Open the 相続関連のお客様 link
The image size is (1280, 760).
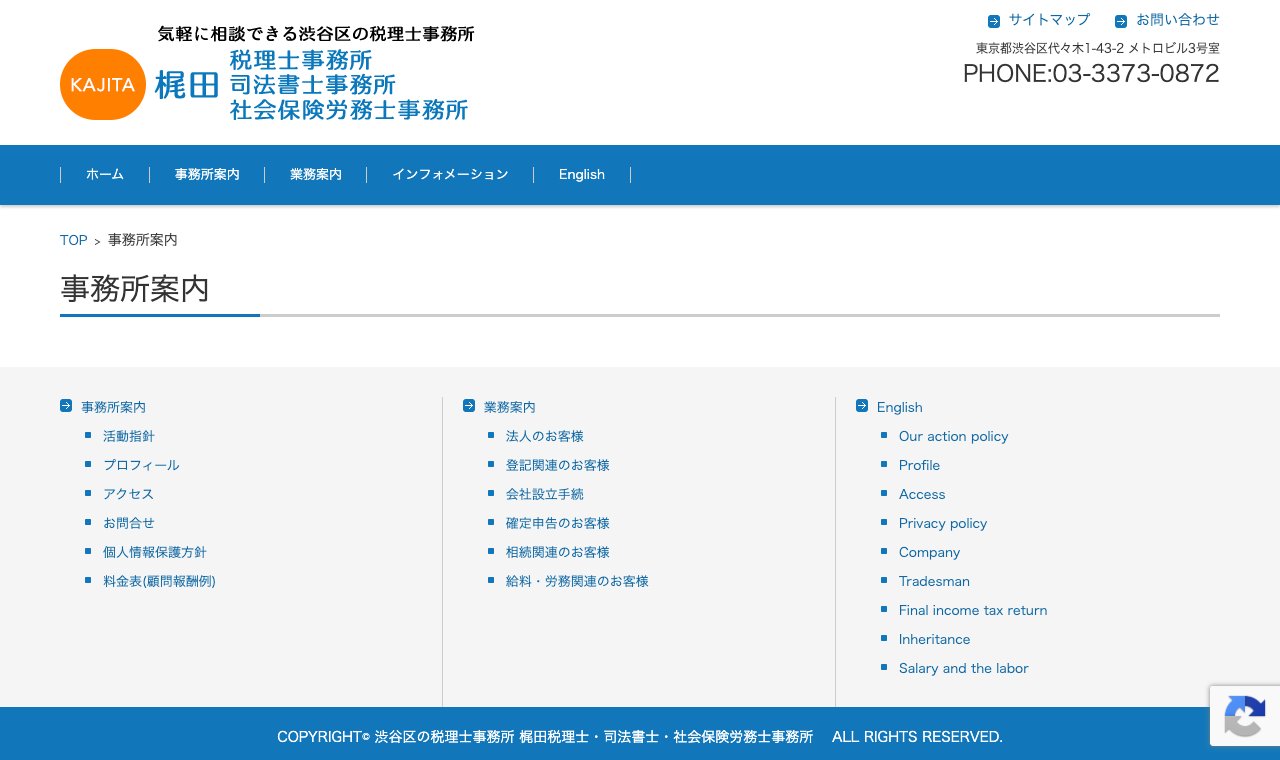click(x=558, y=552)
